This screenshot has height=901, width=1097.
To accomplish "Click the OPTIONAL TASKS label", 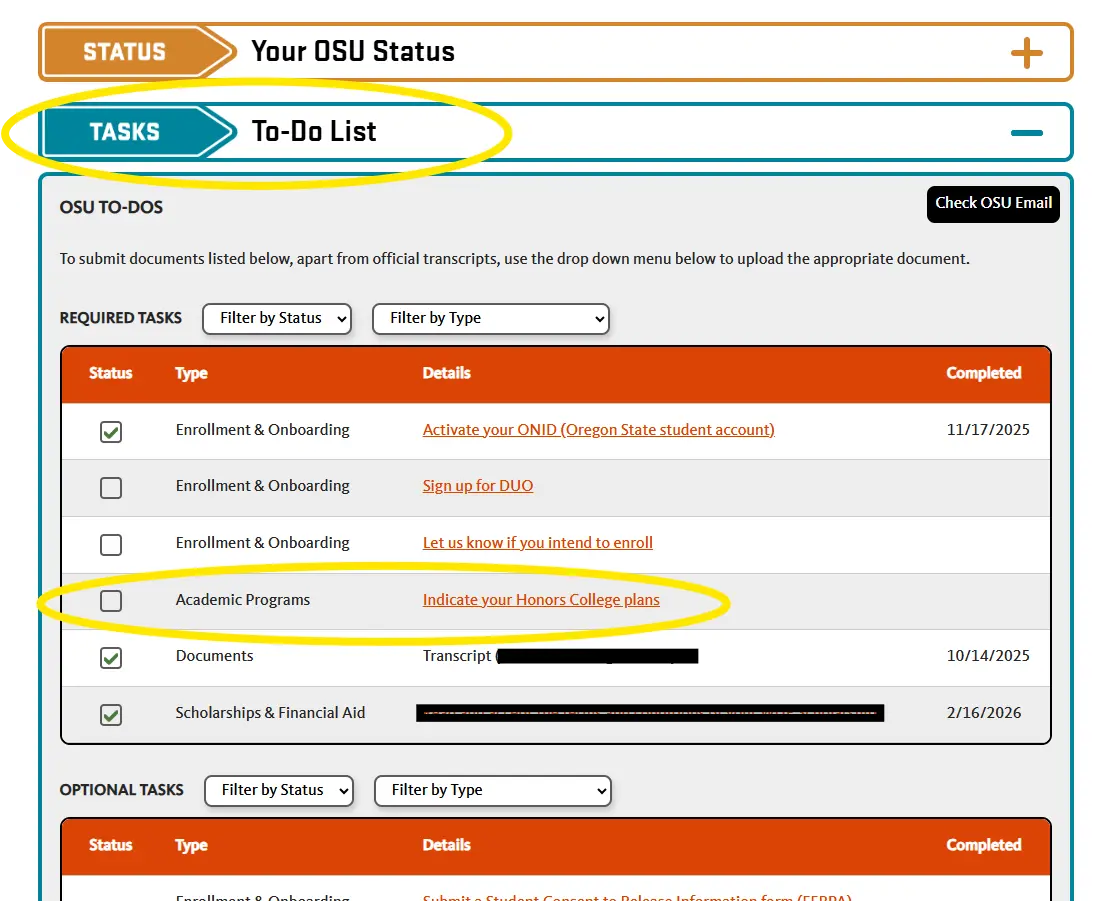I will (x=121, y=790).
